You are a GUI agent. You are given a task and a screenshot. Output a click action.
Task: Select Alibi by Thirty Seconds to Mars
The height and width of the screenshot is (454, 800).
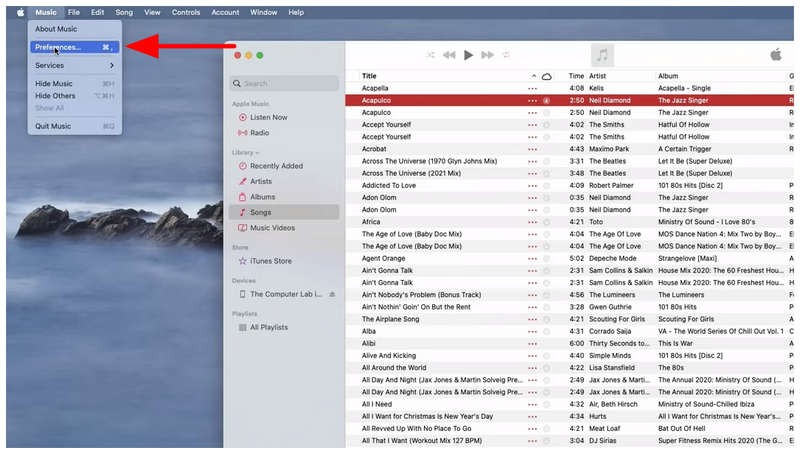[569, 344]
